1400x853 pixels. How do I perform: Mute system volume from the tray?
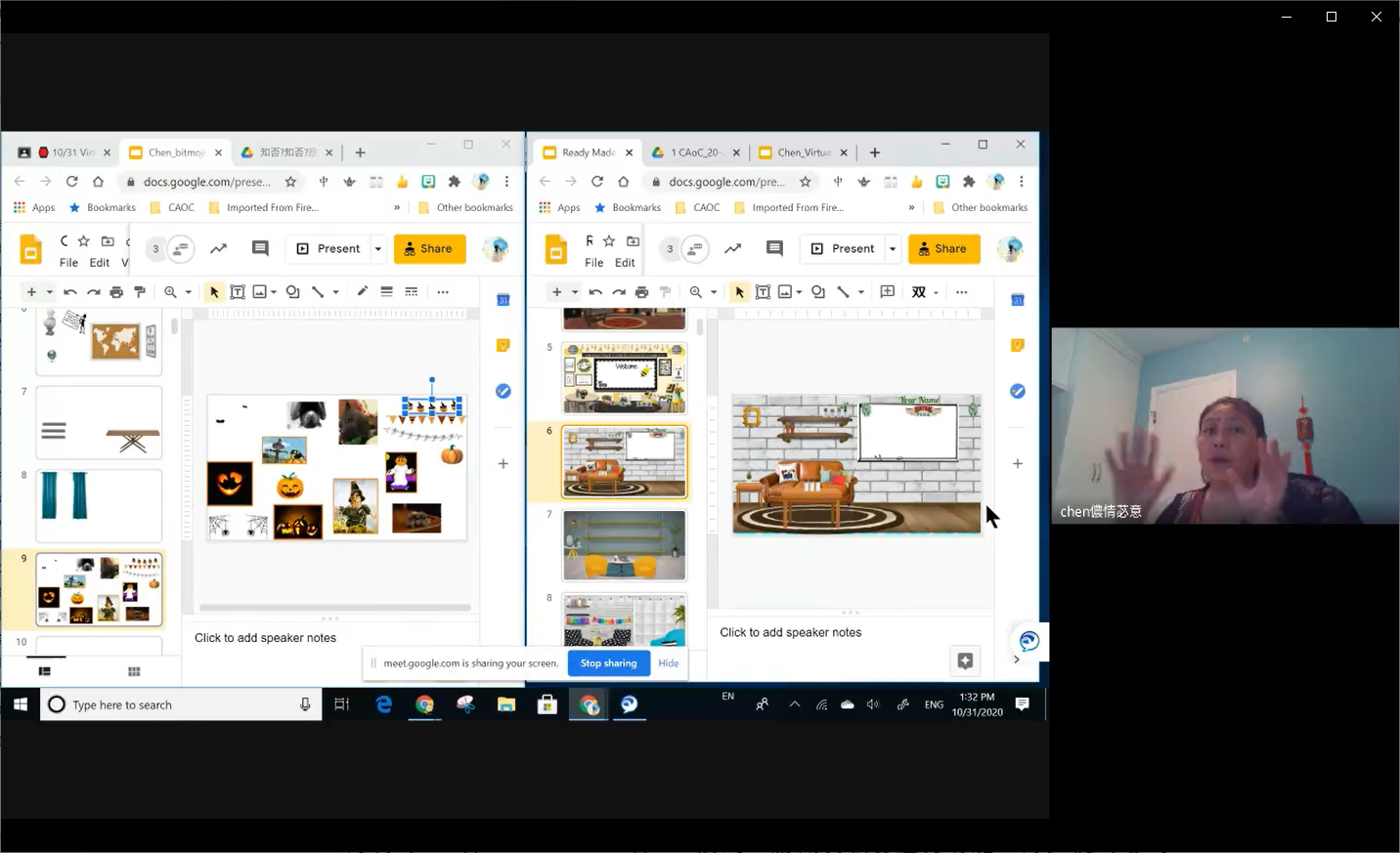871,704
